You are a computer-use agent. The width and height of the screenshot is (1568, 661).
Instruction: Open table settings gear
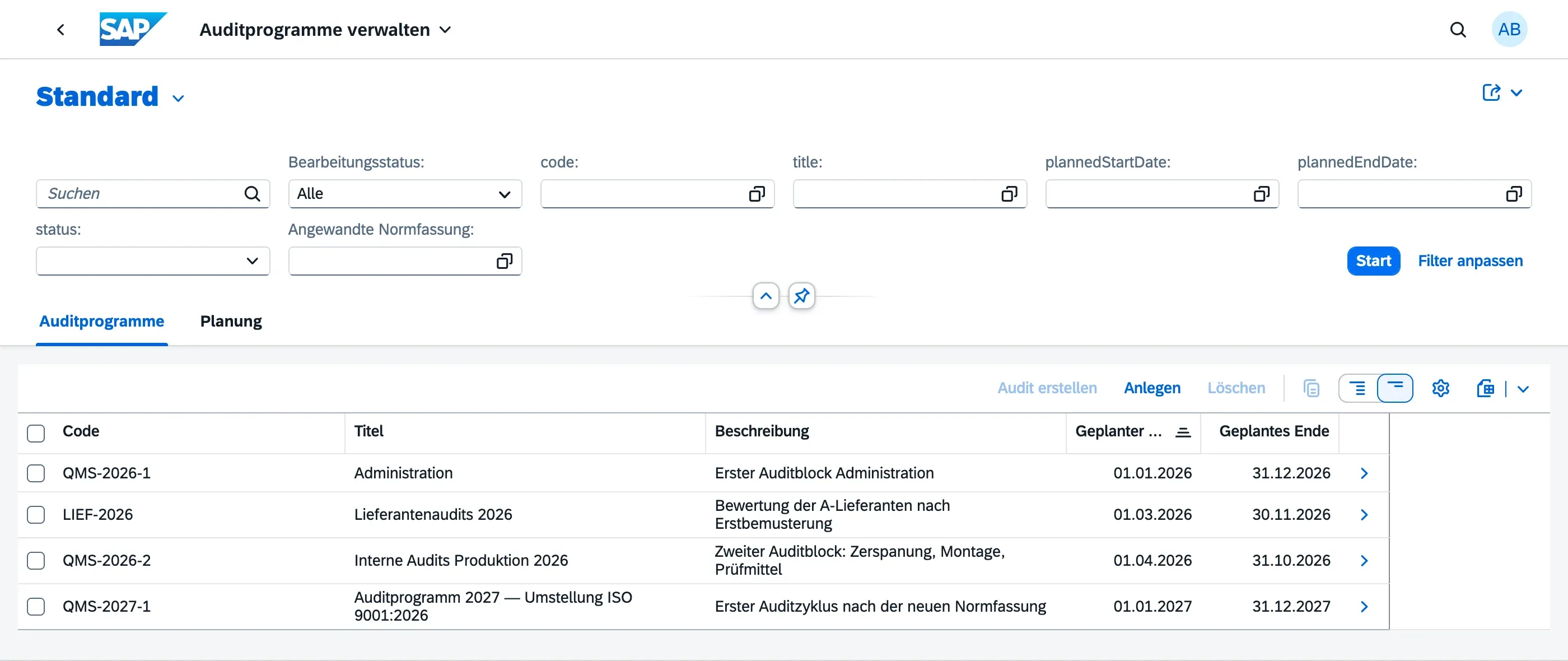1440,388
